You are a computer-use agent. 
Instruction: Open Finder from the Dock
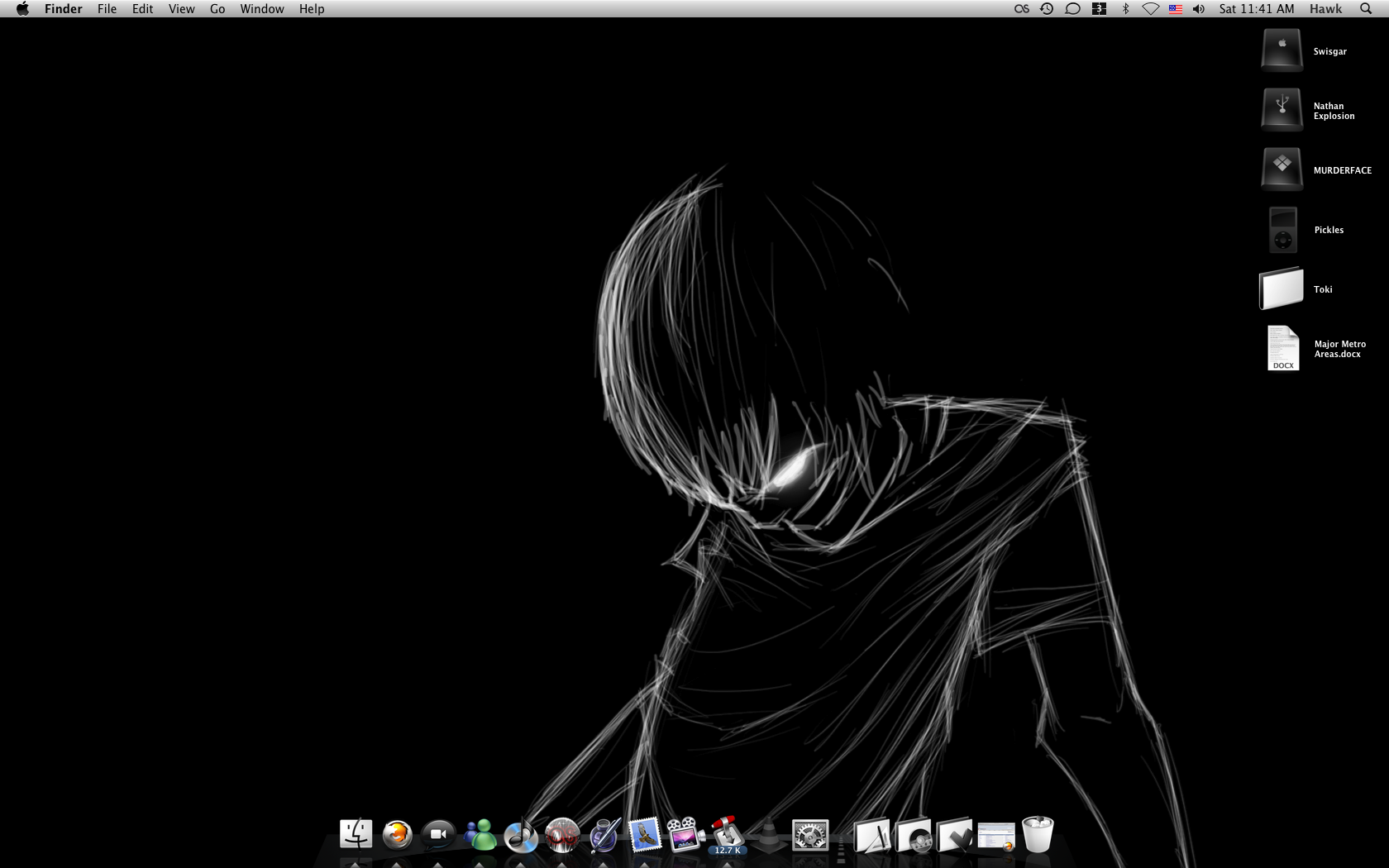coord(357,835)
